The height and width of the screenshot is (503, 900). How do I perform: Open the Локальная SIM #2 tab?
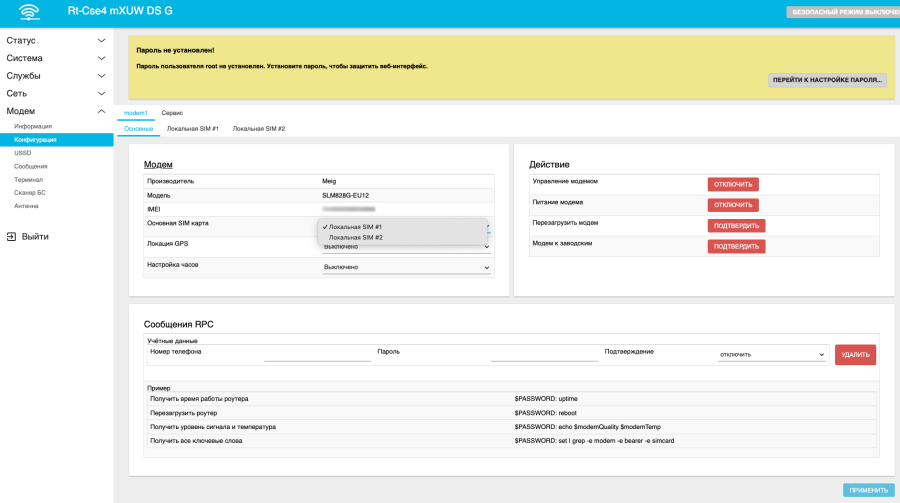click(259, 129)
